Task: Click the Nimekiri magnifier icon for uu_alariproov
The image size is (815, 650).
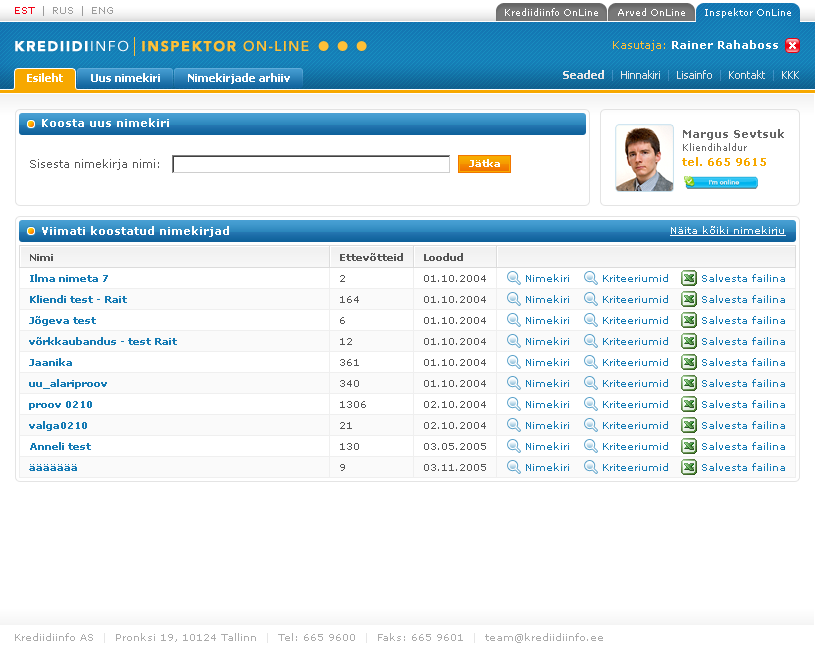Action: (x=514, y=383)
